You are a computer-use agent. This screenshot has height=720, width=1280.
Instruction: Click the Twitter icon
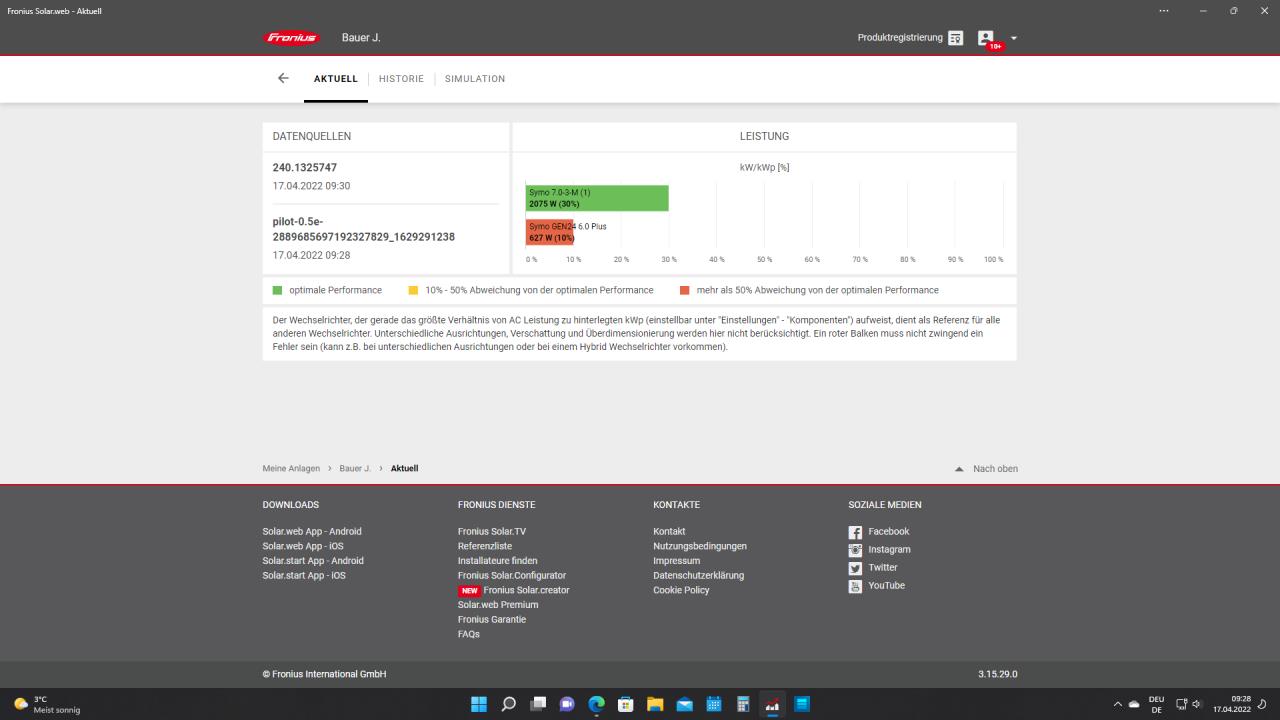click(855, 568)
